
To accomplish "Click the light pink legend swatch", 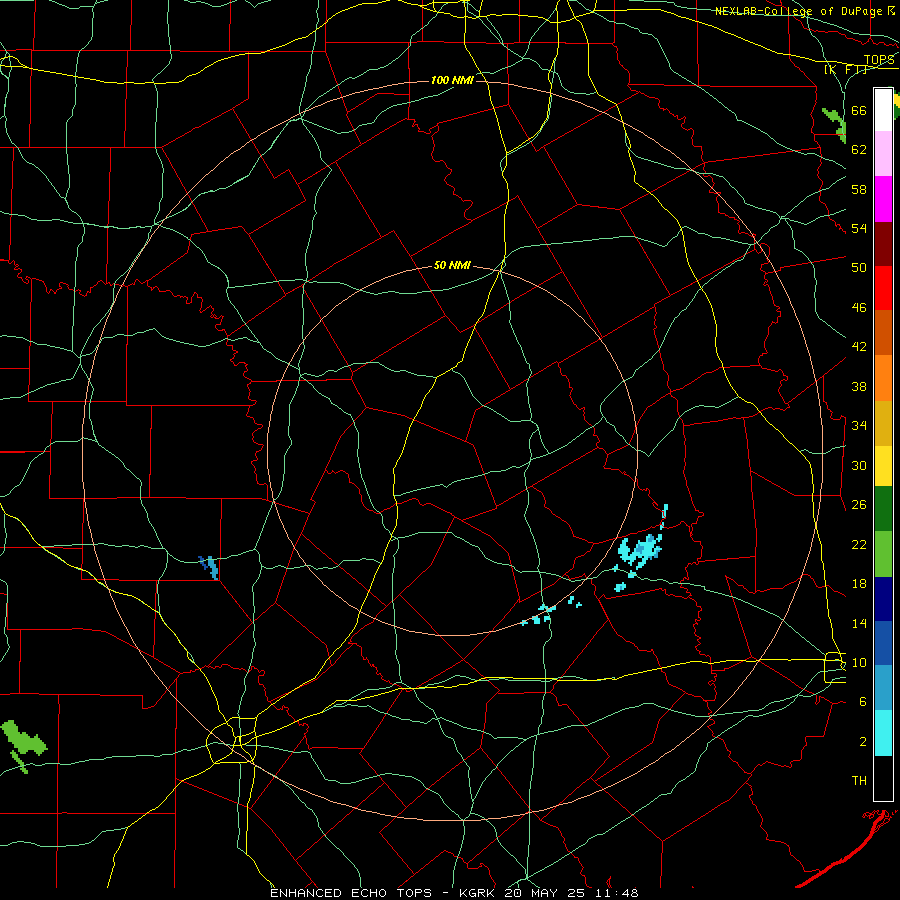I will click(x=883, y=153).
